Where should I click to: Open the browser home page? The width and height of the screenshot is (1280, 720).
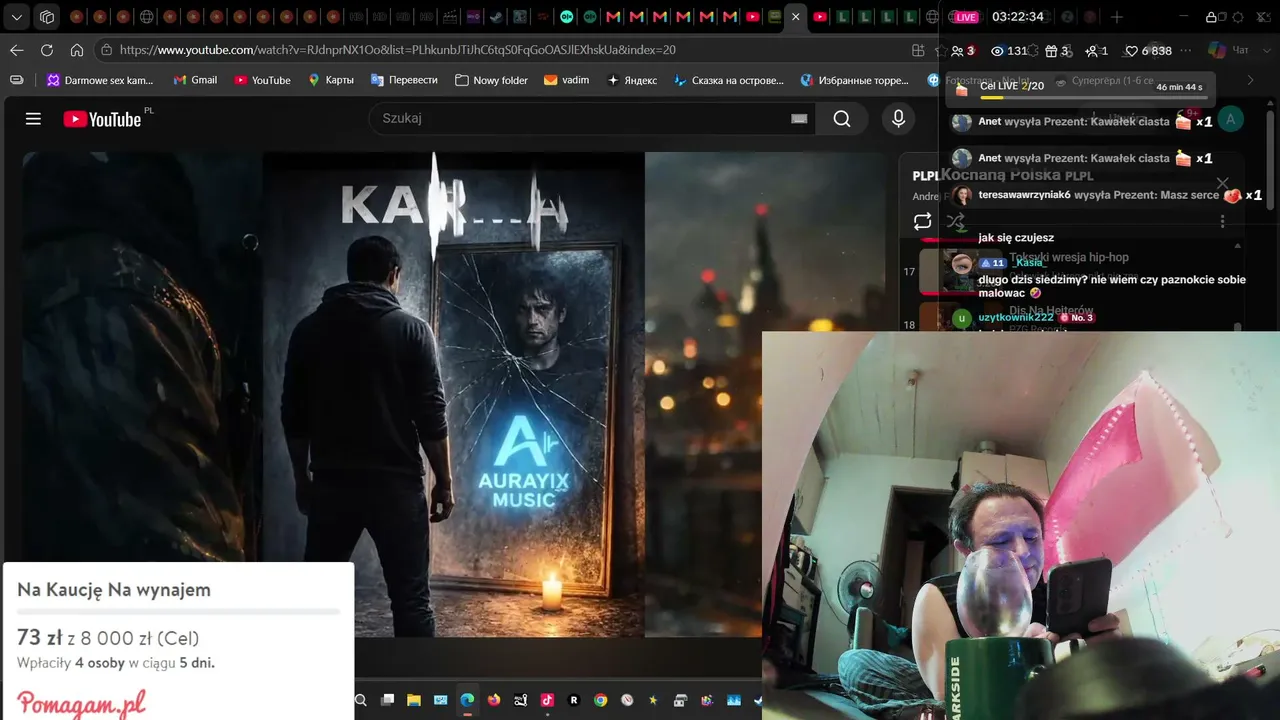(77, 50)
